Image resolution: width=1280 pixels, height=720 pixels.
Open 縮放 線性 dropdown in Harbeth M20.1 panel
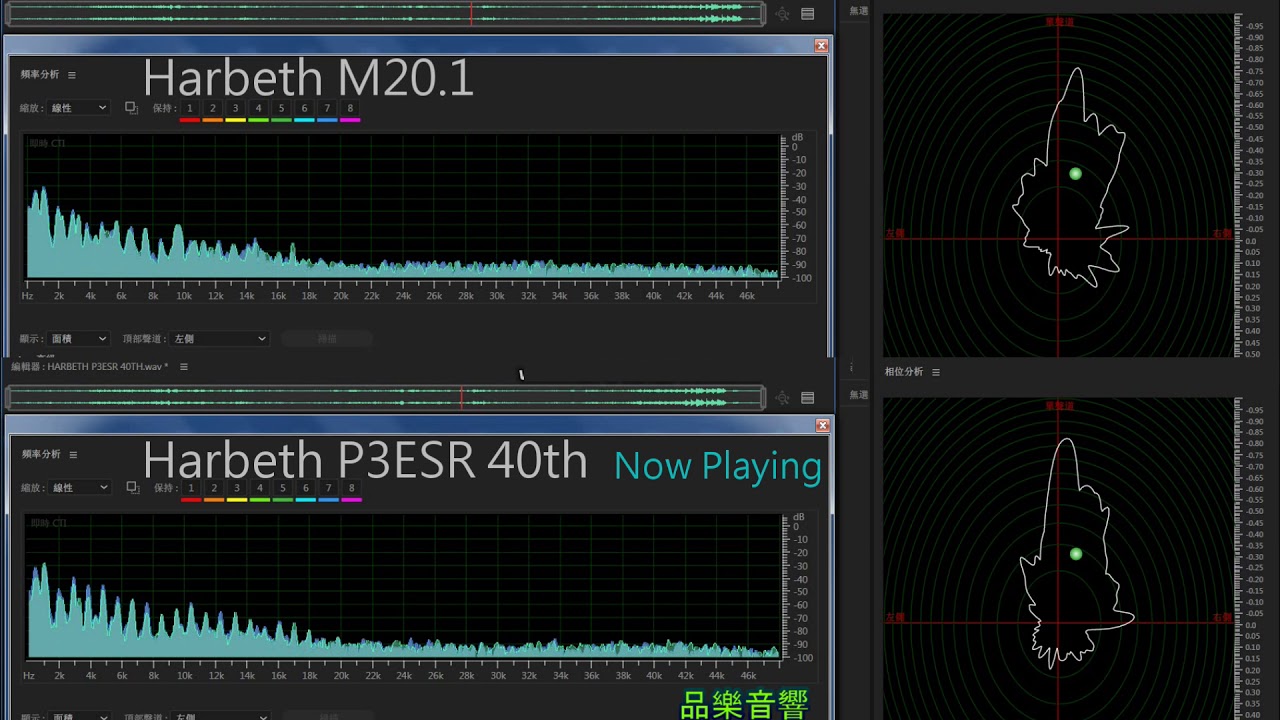[x=78, y=108]
